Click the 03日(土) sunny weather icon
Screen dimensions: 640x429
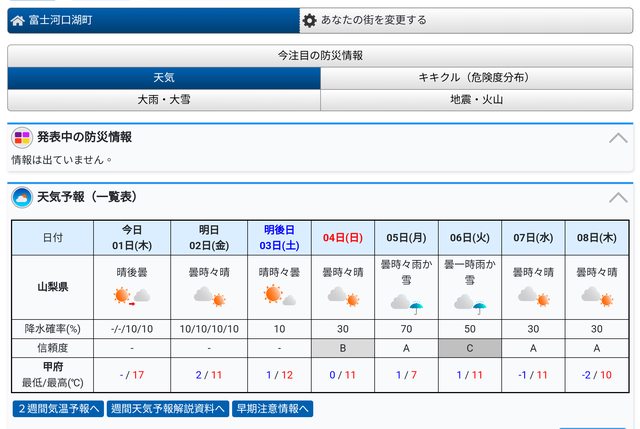(x=279, y=296)
